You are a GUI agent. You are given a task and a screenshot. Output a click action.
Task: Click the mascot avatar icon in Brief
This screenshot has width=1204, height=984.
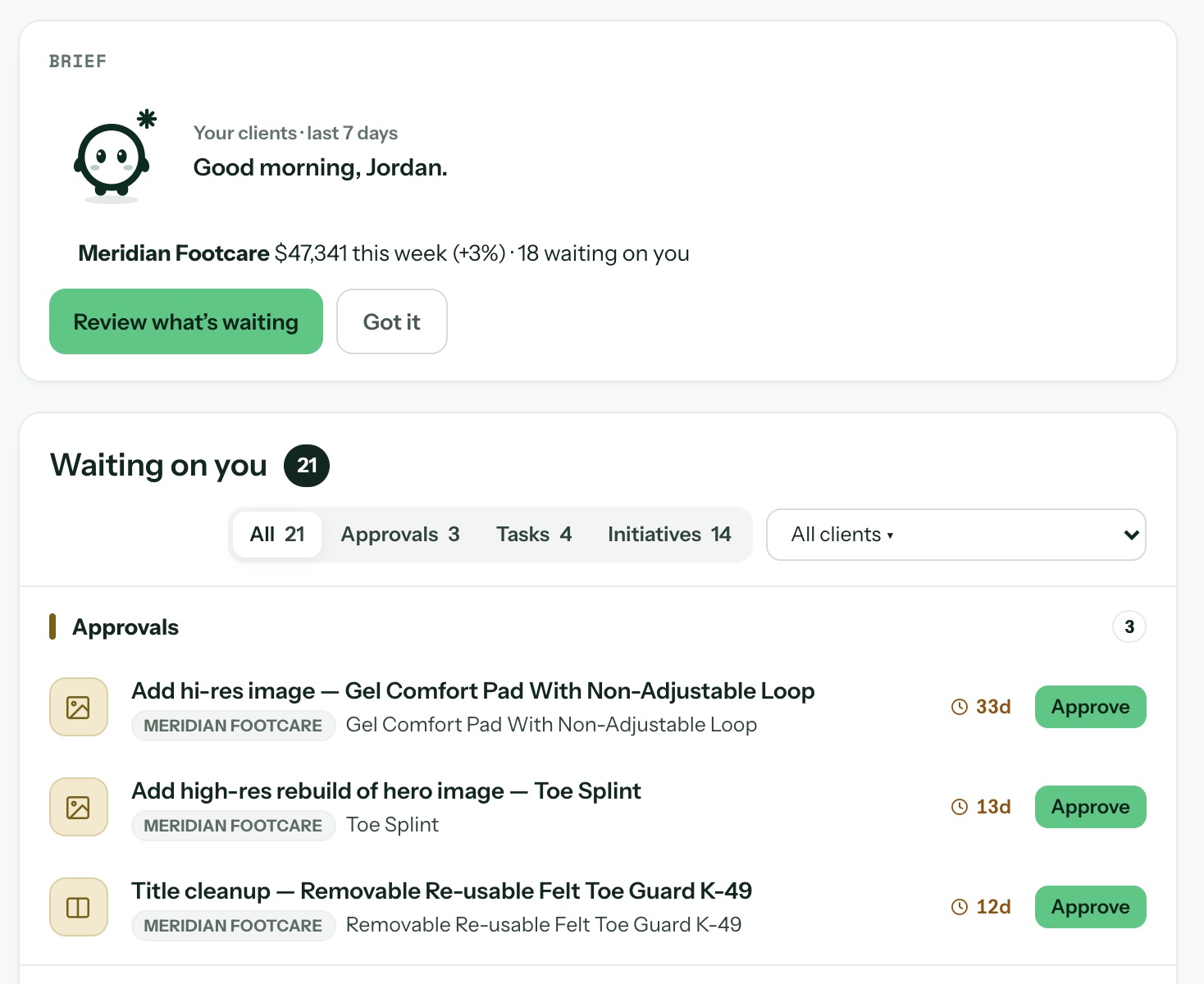click(x=114, y=156)
